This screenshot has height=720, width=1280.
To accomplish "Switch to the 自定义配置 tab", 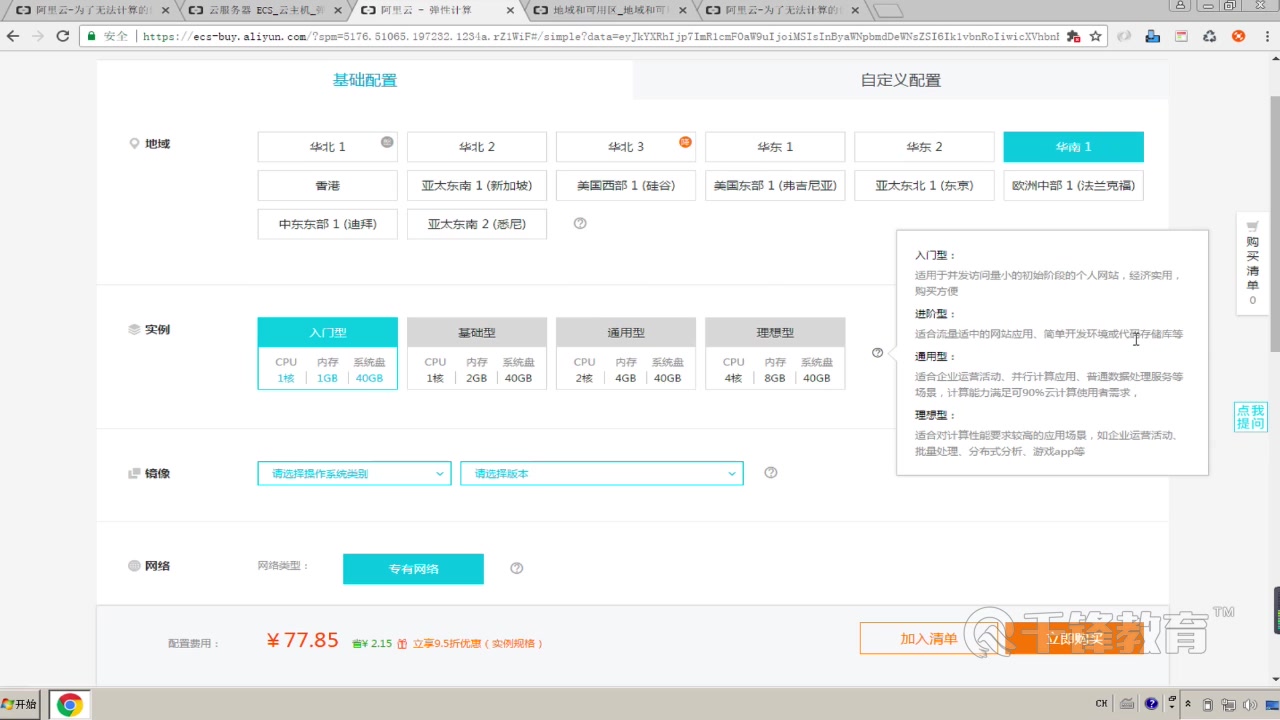I will coord(899,78).
